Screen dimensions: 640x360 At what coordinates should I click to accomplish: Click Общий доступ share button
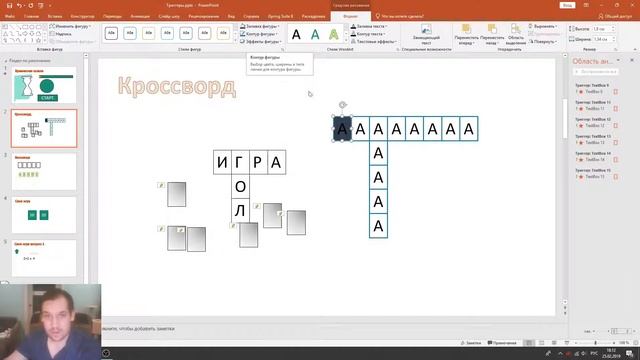pos(615,16)
